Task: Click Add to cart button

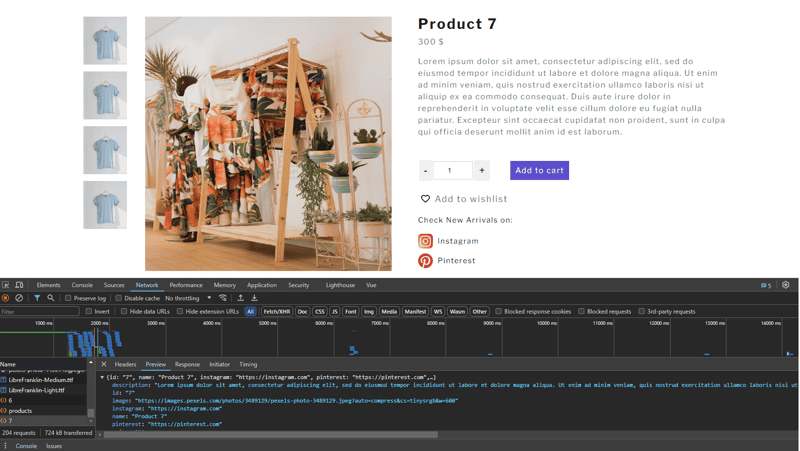Action: [539, 170]
